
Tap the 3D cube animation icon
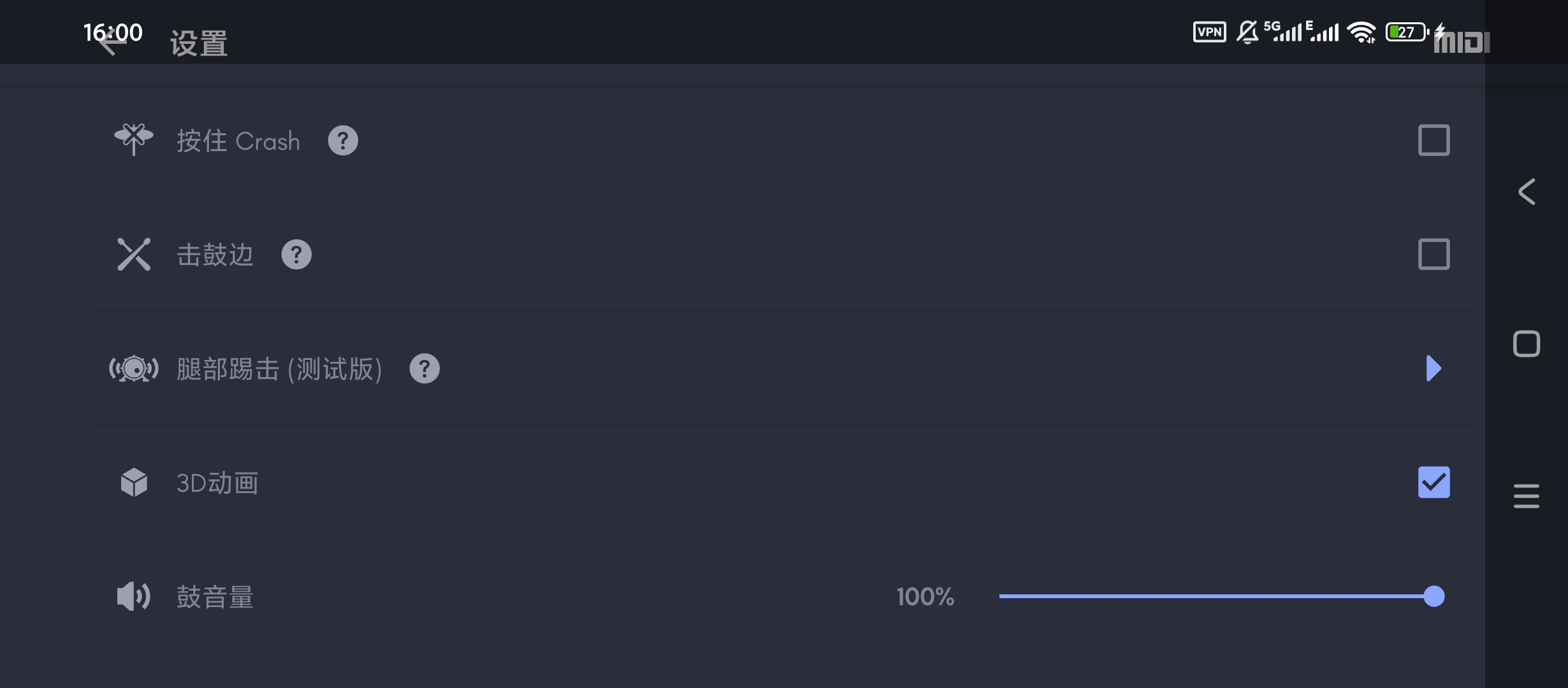134,482
